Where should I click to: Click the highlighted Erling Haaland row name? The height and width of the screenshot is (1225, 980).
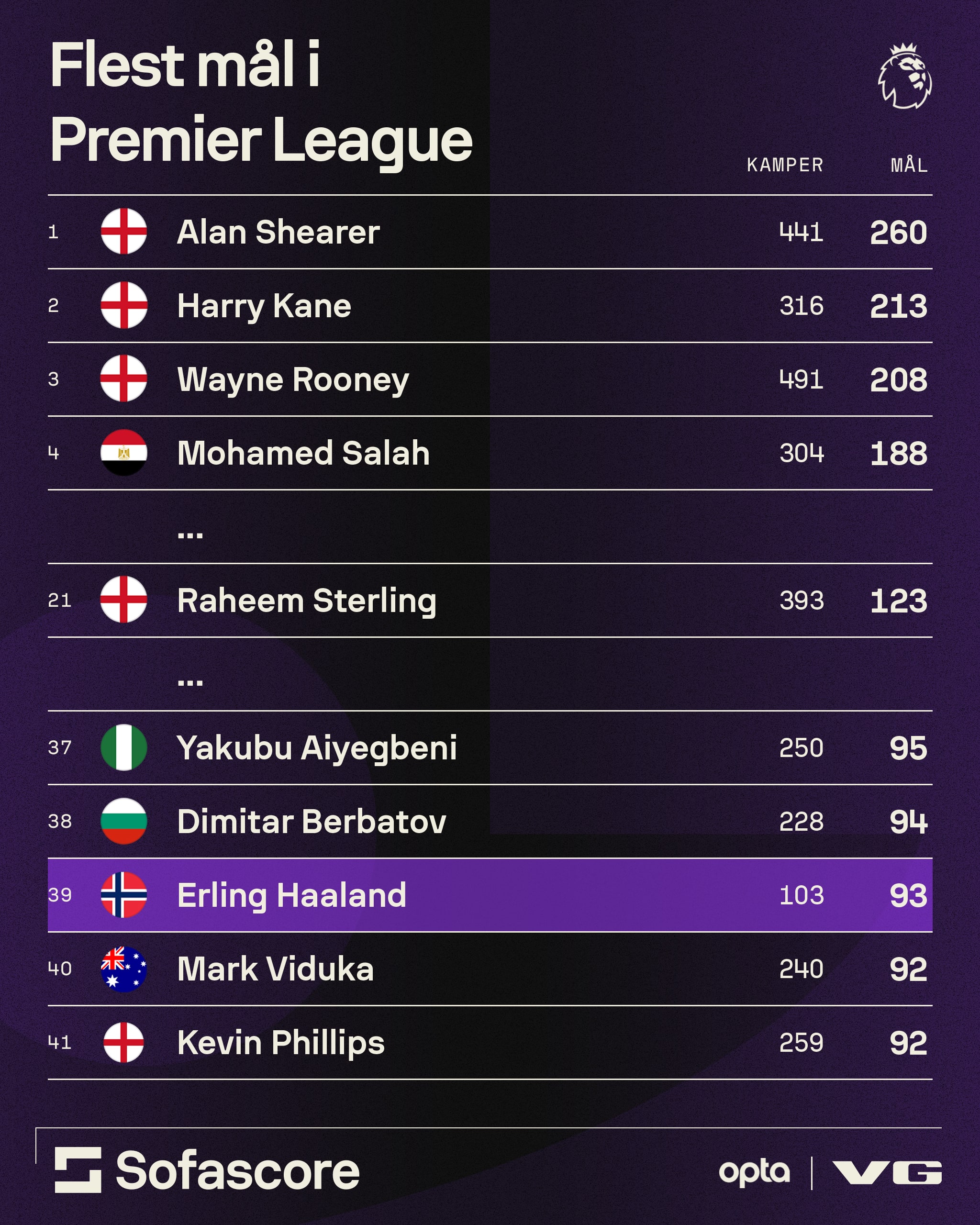pos(291,895)
